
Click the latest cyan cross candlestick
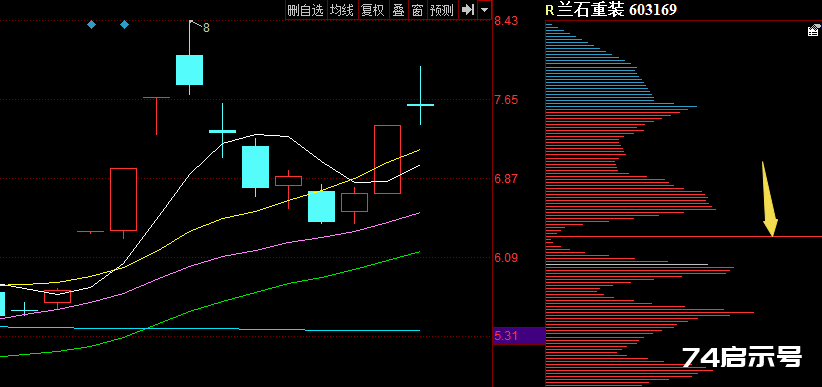pos(420,95)
